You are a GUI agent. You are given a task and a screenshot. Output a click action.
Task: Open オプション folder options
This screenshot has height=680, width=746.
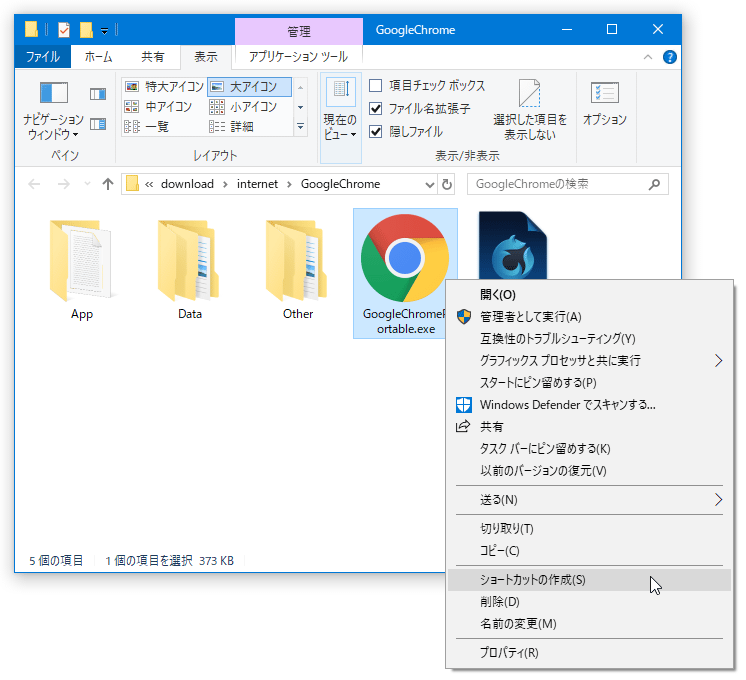pos(605,103)
